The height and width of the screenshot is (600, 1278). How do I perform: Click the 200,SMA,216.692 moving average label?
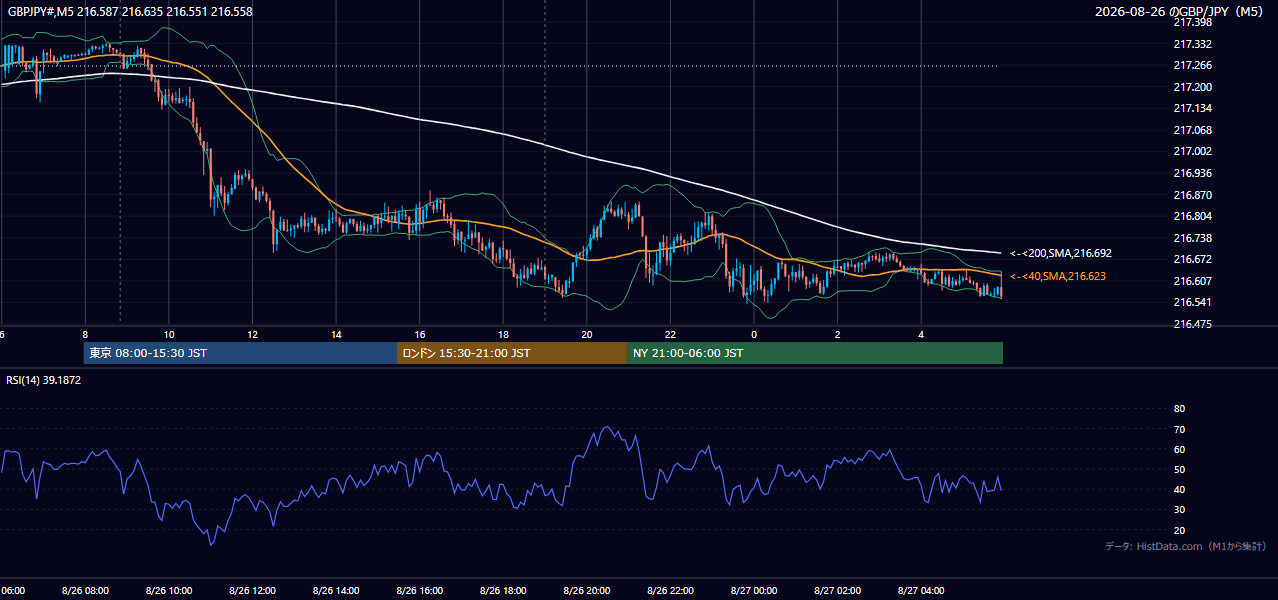tap(1060, 254)
